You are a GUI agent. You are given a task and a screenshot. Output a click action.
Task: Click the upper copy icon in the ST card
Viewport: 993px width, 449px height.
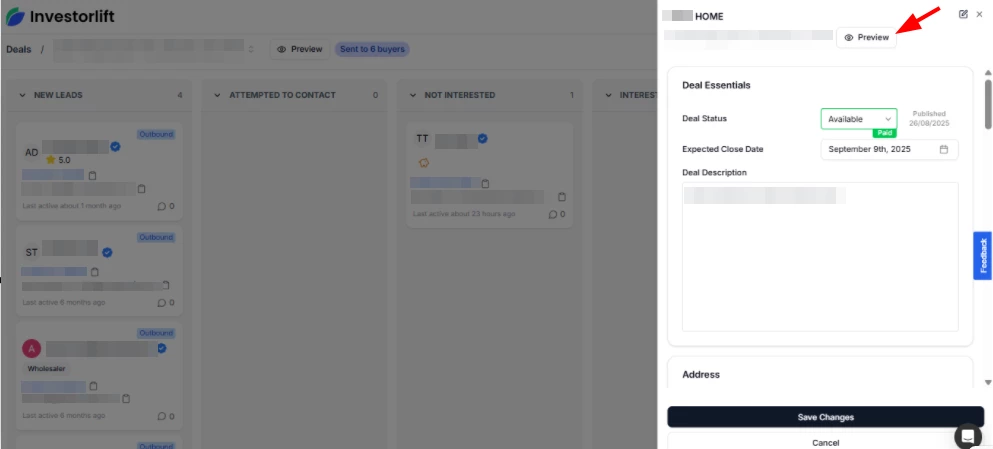tap(95, 272)
